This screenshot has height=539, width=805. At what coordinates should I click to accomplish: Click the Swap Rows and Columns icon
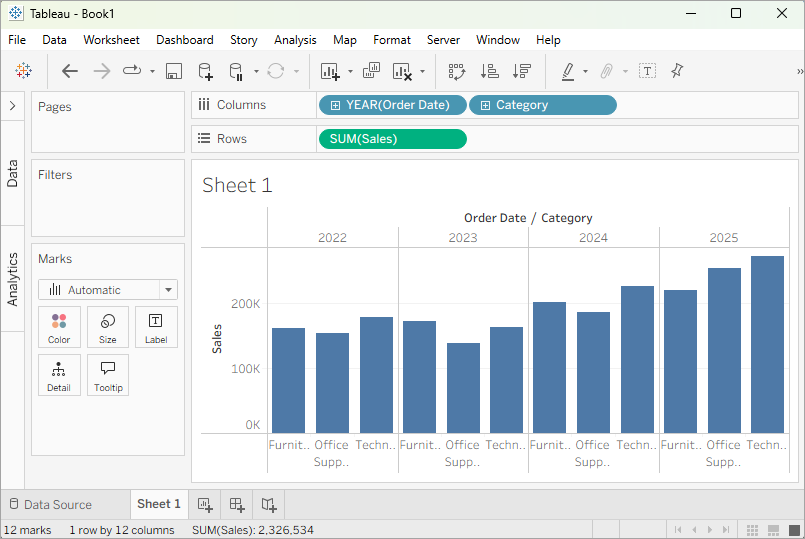click(457, 71)
